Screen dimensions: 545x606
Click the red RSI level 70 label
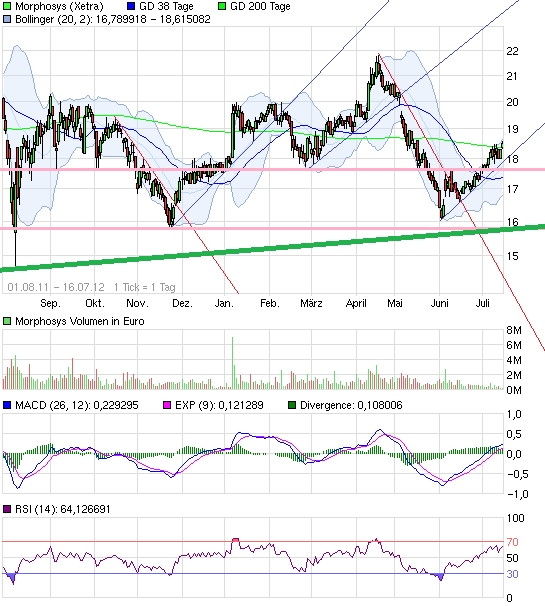pyautogui.click(x=513, y=542)
